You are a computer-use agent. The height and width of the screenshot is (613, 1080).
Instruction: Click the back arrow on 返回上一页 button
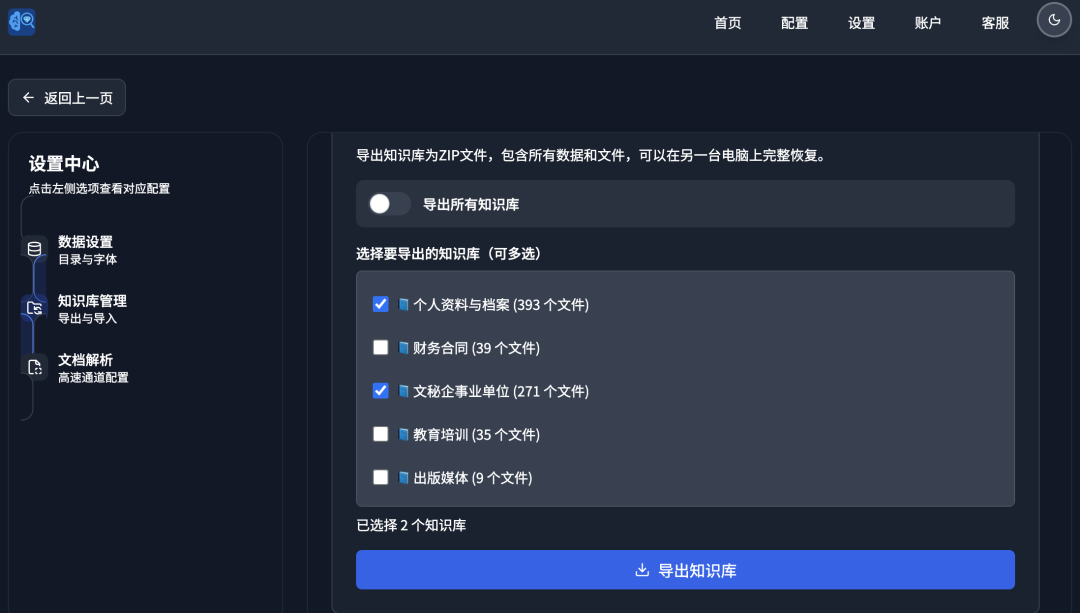point(29,97)
